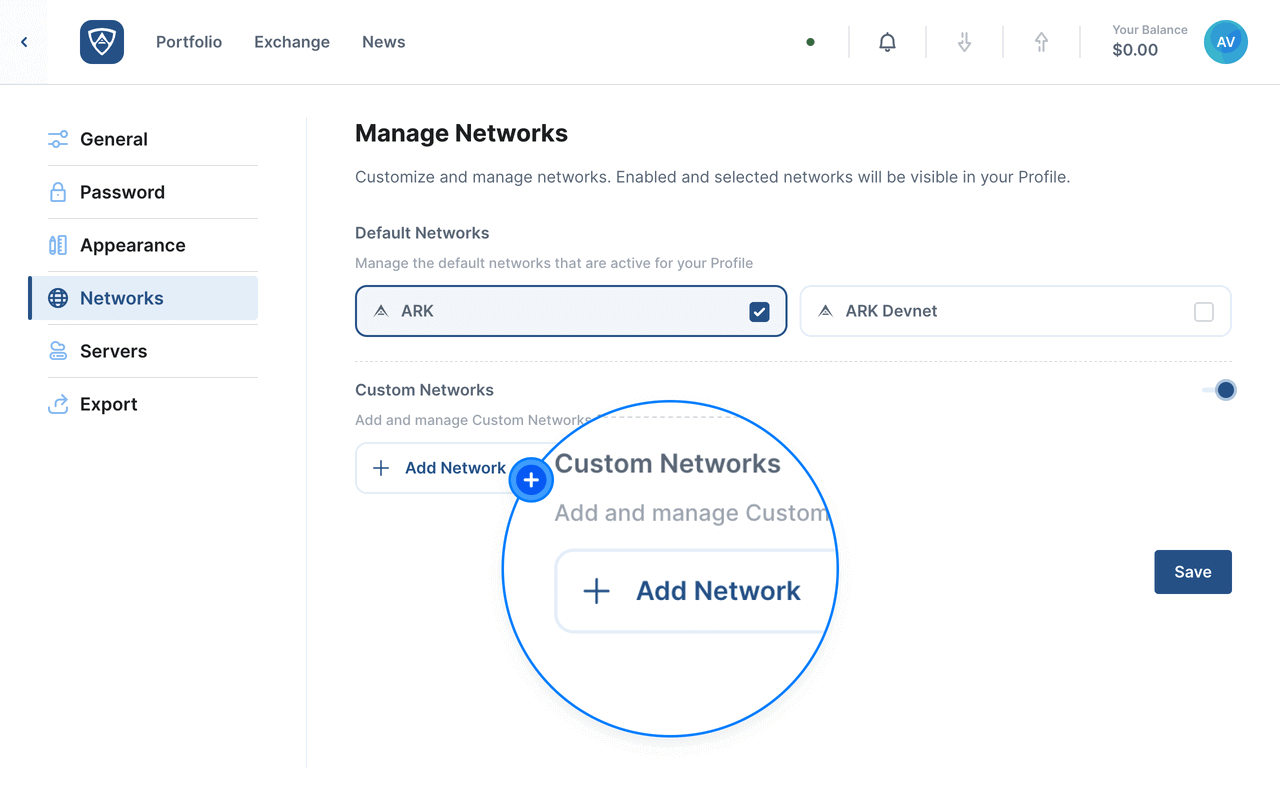Open the notifications bell

887,42
